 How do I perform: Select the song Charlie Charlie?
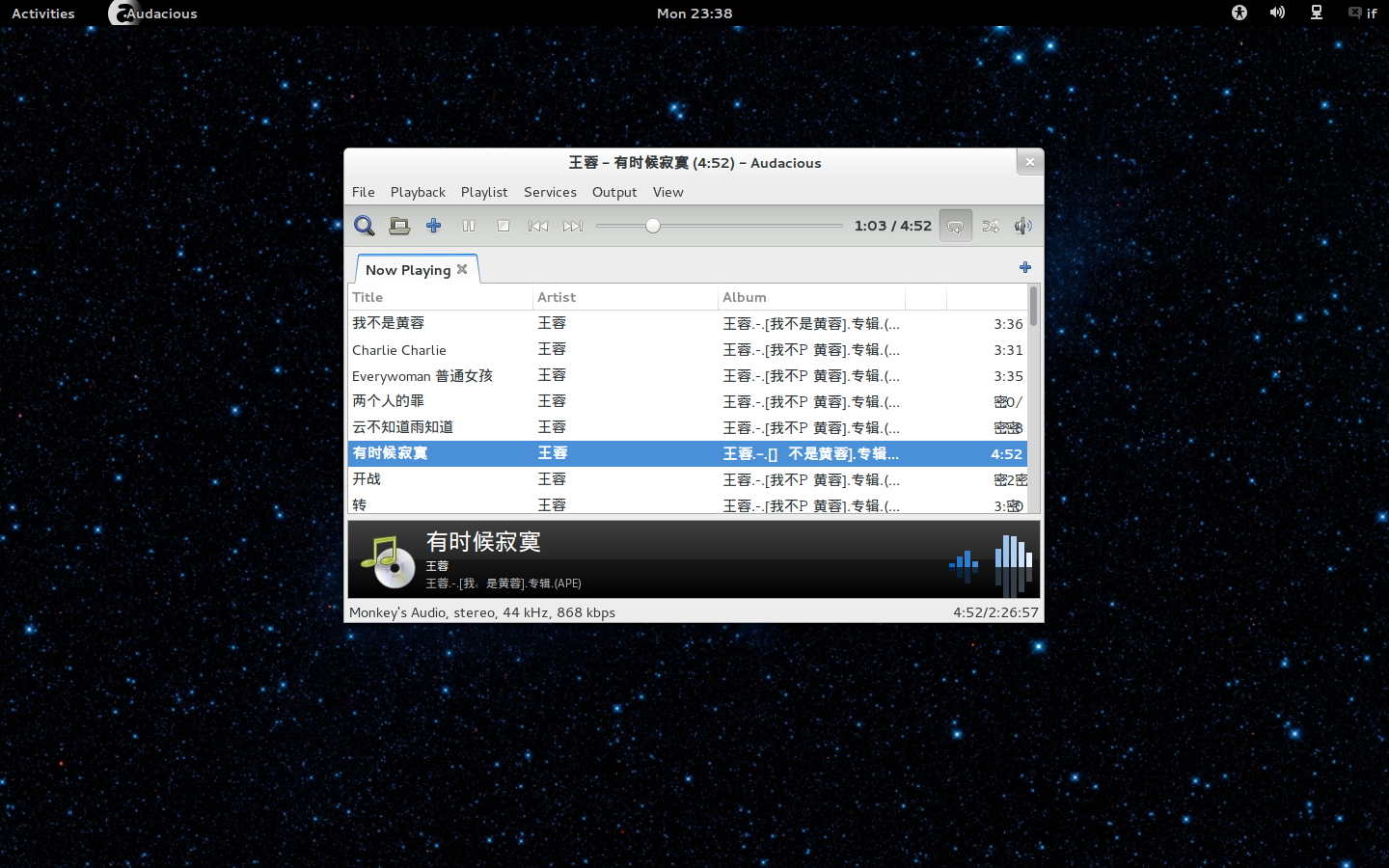click(399, 349)
